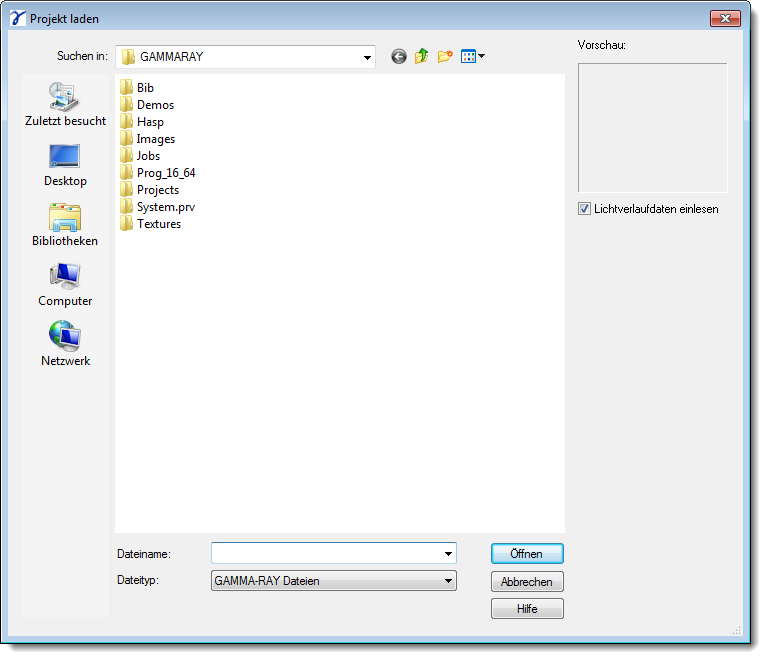Open the Dateiname history dropdown arrow
Image resolution: width=766 pixels, height=659 pixels.
coord(448,553)
